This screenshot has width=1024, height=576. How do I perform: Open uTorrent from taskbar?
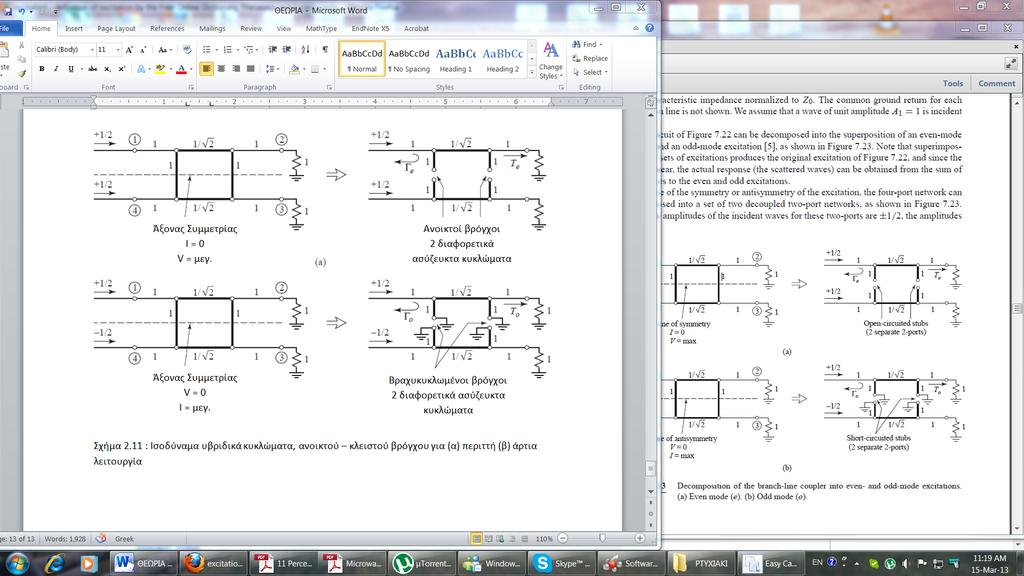pos(422,563)
